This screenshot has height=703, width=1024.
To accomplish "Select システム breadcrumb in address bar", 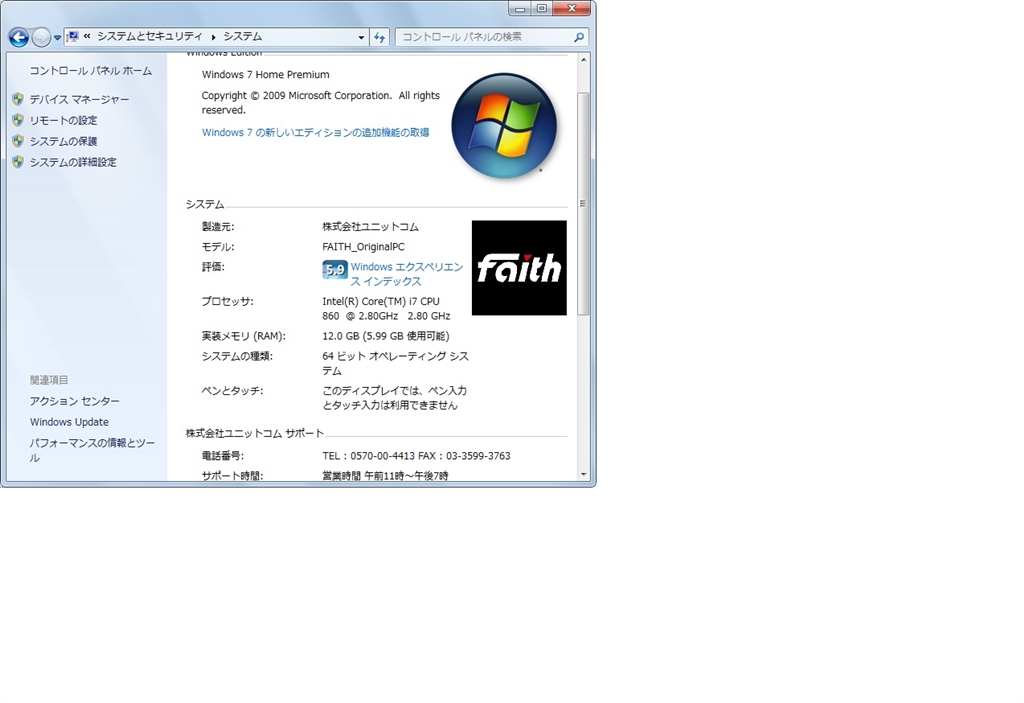I will click(x=243, y=37).
